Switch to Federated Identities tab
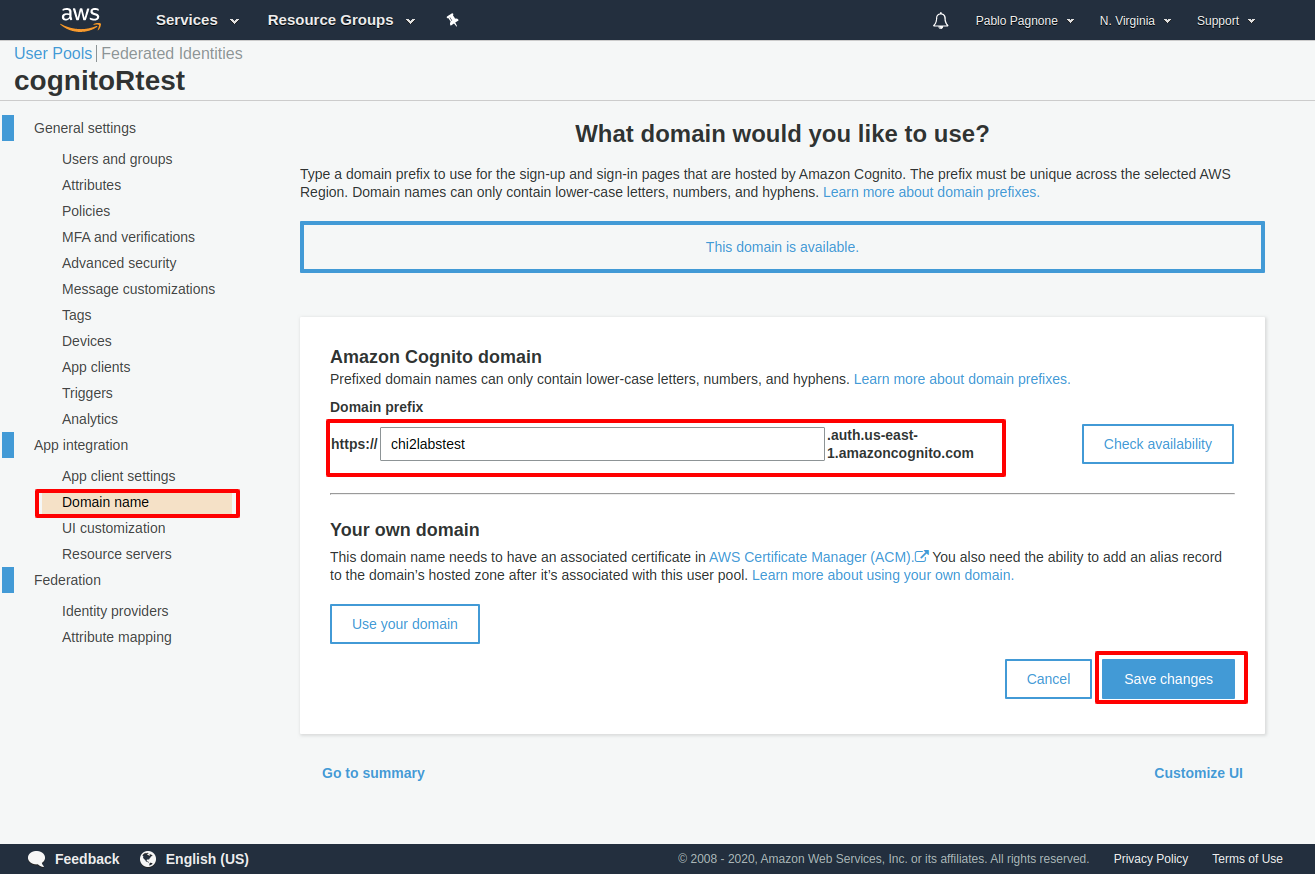Viewport: 1315px width, 874px height. click(x=172, y=54)
